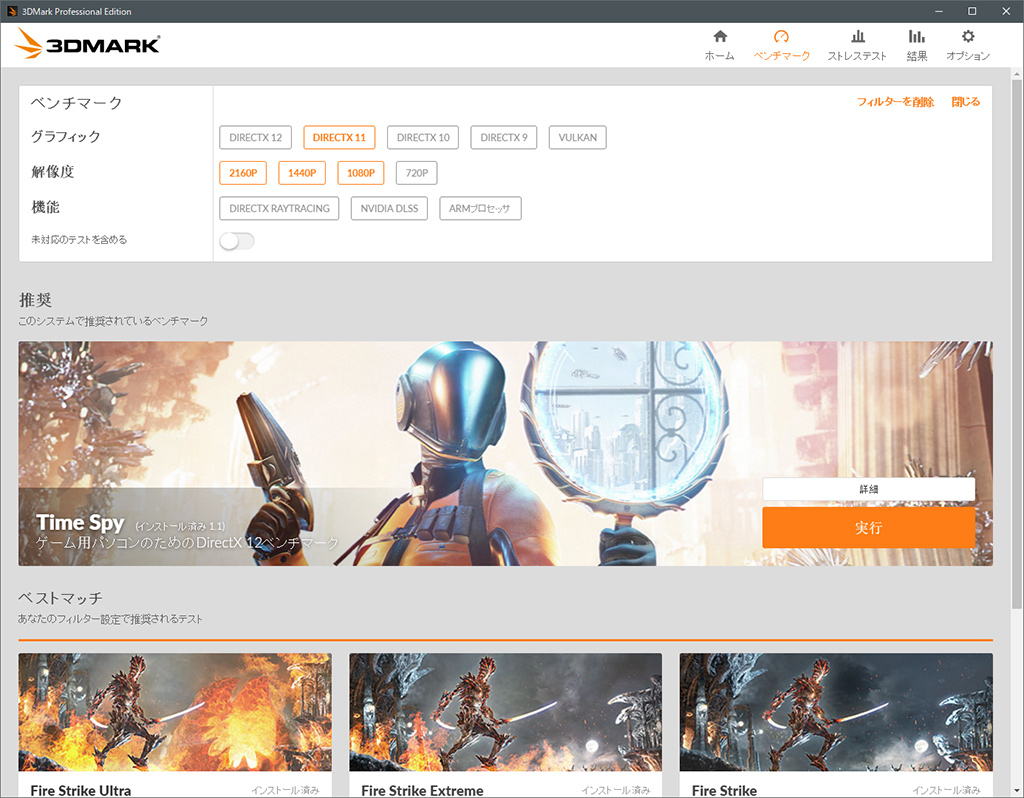This screenshot has height=798, width=1024.
Task: Click the orange 実行 run button
Action: (x=869, y=528)
